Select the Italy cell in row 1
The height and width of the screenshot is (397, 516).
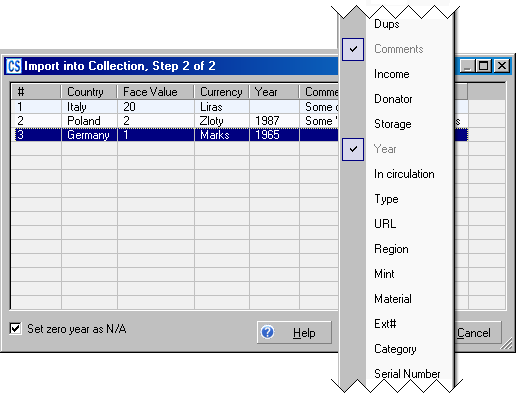(x=89, y=107)
